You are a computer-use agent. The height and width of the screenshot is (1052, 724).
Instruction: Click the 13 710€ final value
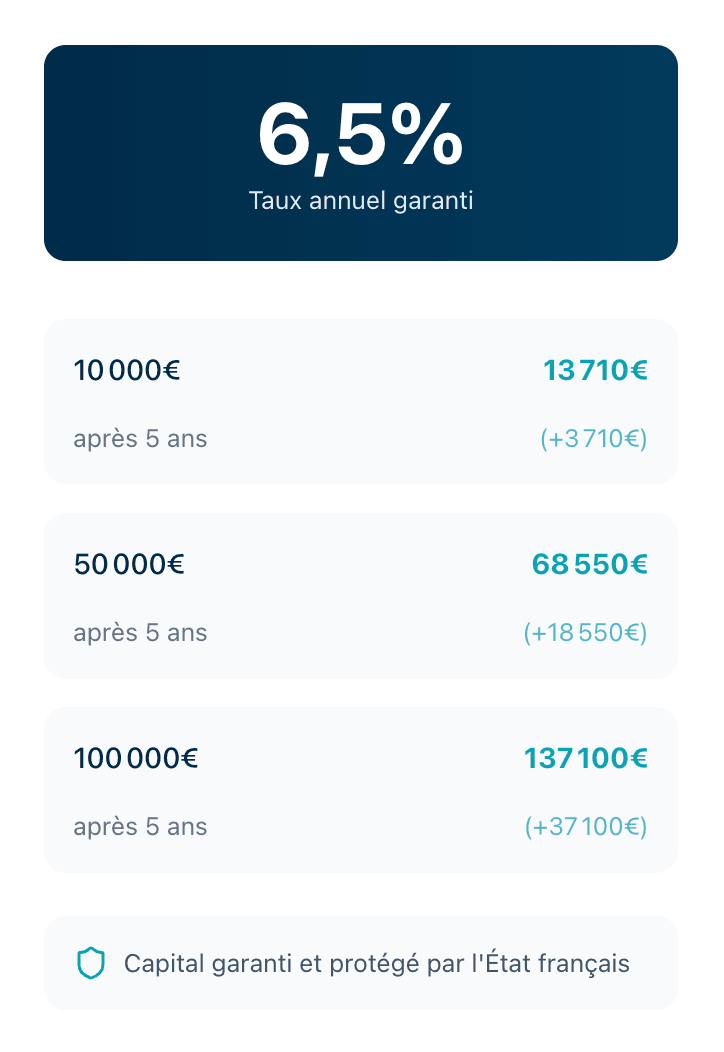point(595,371)
